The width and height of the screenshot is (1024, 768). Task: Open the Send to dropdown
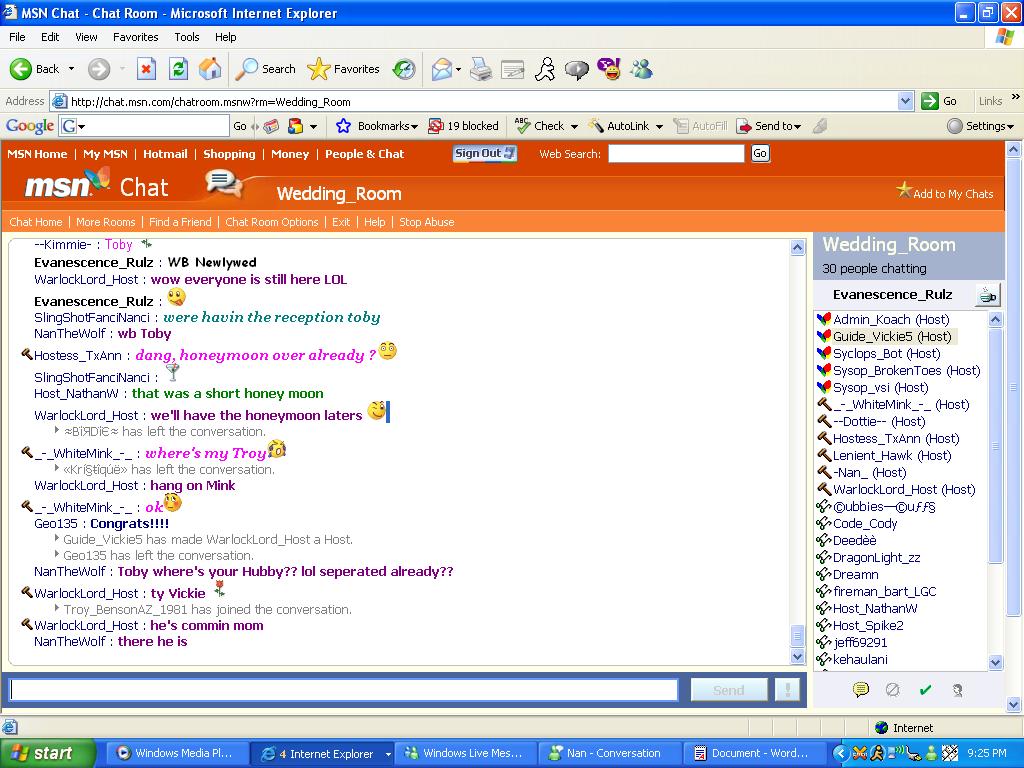[x=769, y=126]
